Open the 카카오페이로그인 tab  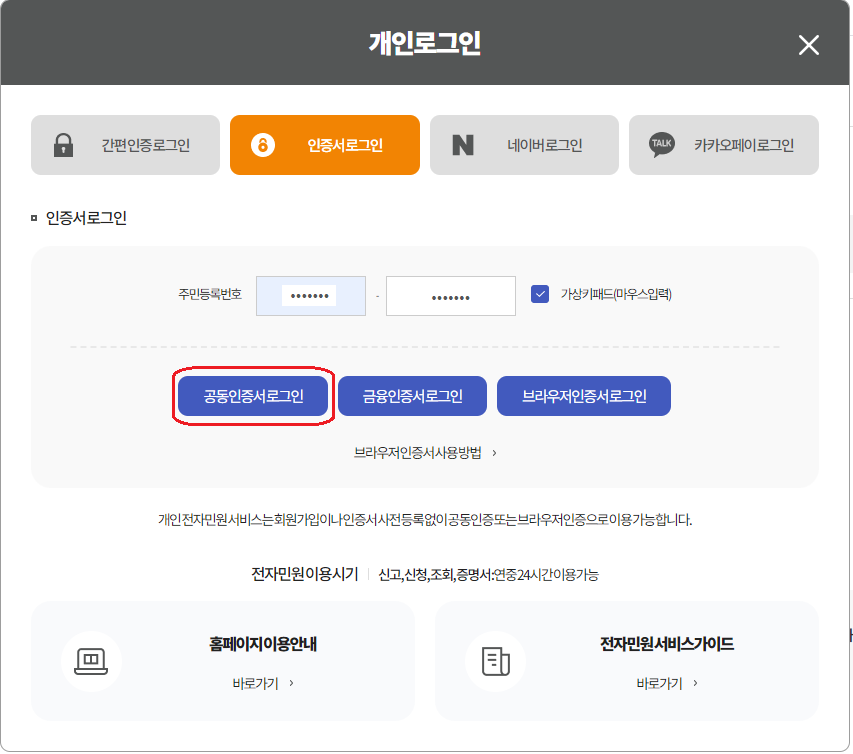pyautogui.click(x=723, y=145)
